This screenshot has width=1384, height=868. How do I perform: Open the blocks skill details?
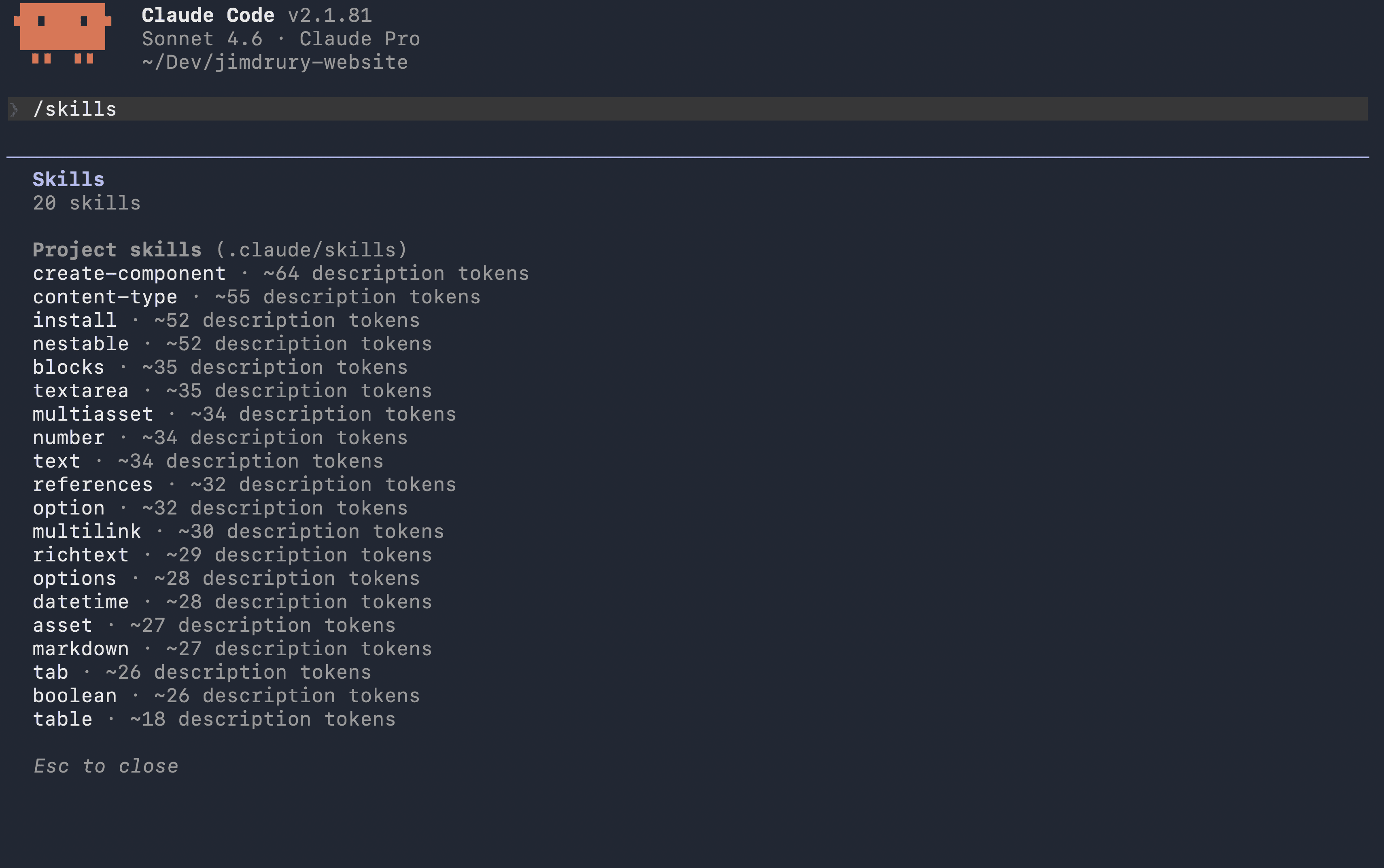[x=68, y=367]
